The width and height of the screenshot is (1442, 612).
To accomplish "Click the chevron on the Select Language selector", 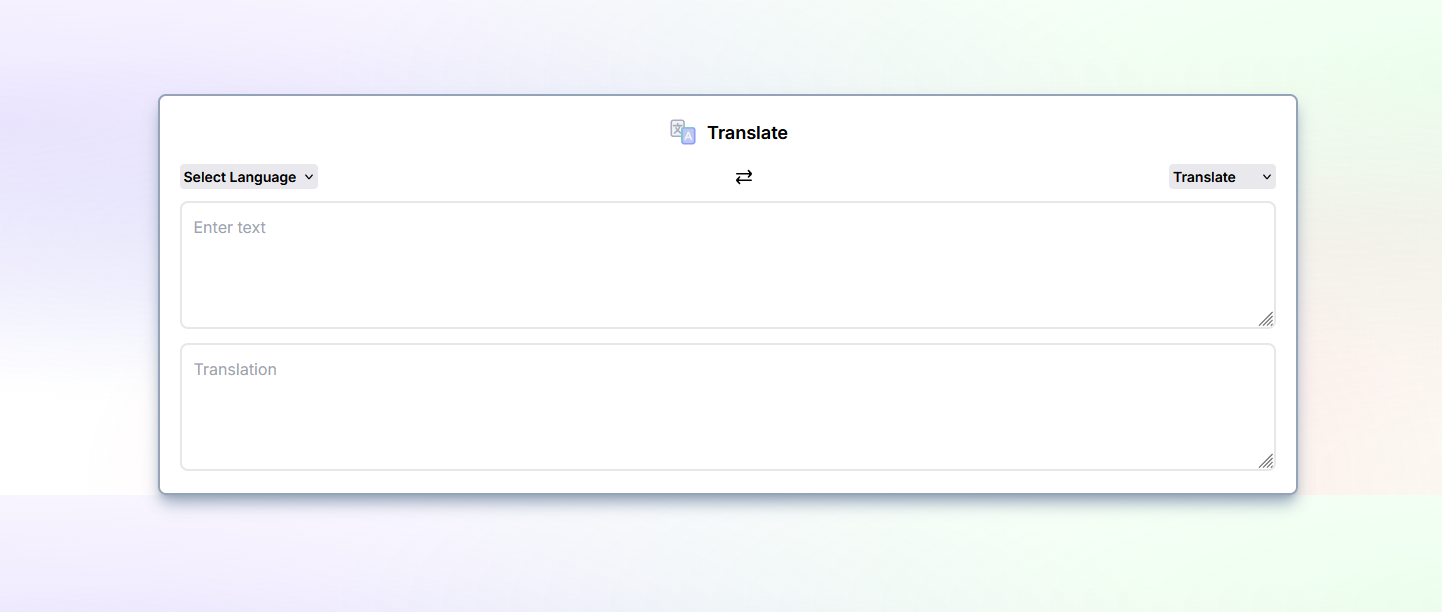I will point(309,177).
